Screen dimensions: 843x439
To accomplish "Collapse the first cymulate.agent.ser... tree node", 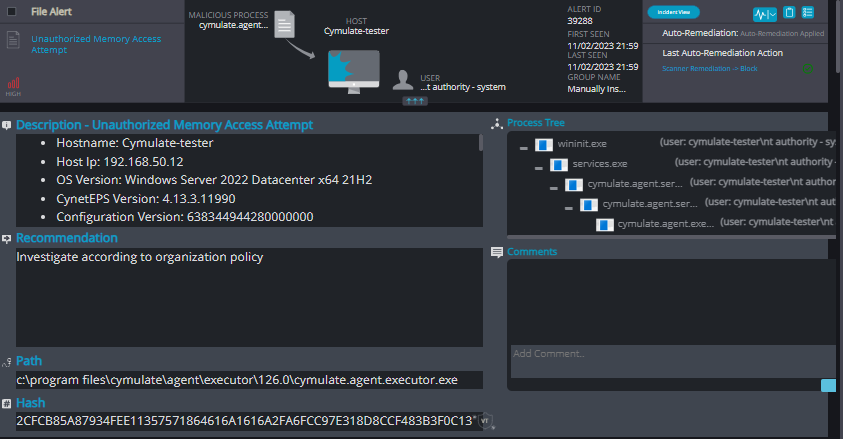I will 553,188.
